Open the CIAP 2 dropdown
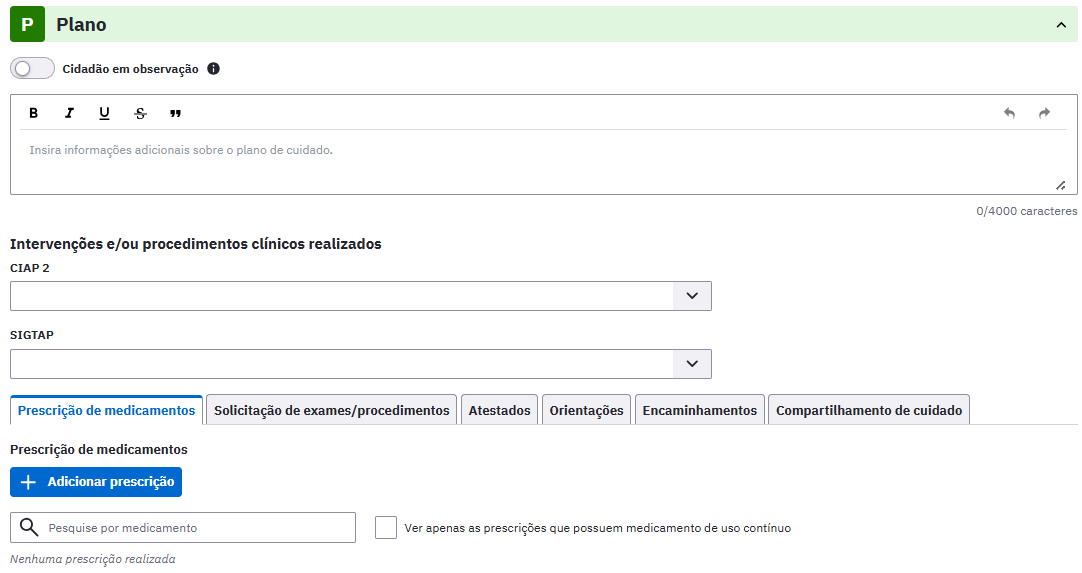Screen dimensions: 1082x573 [692, 295]
